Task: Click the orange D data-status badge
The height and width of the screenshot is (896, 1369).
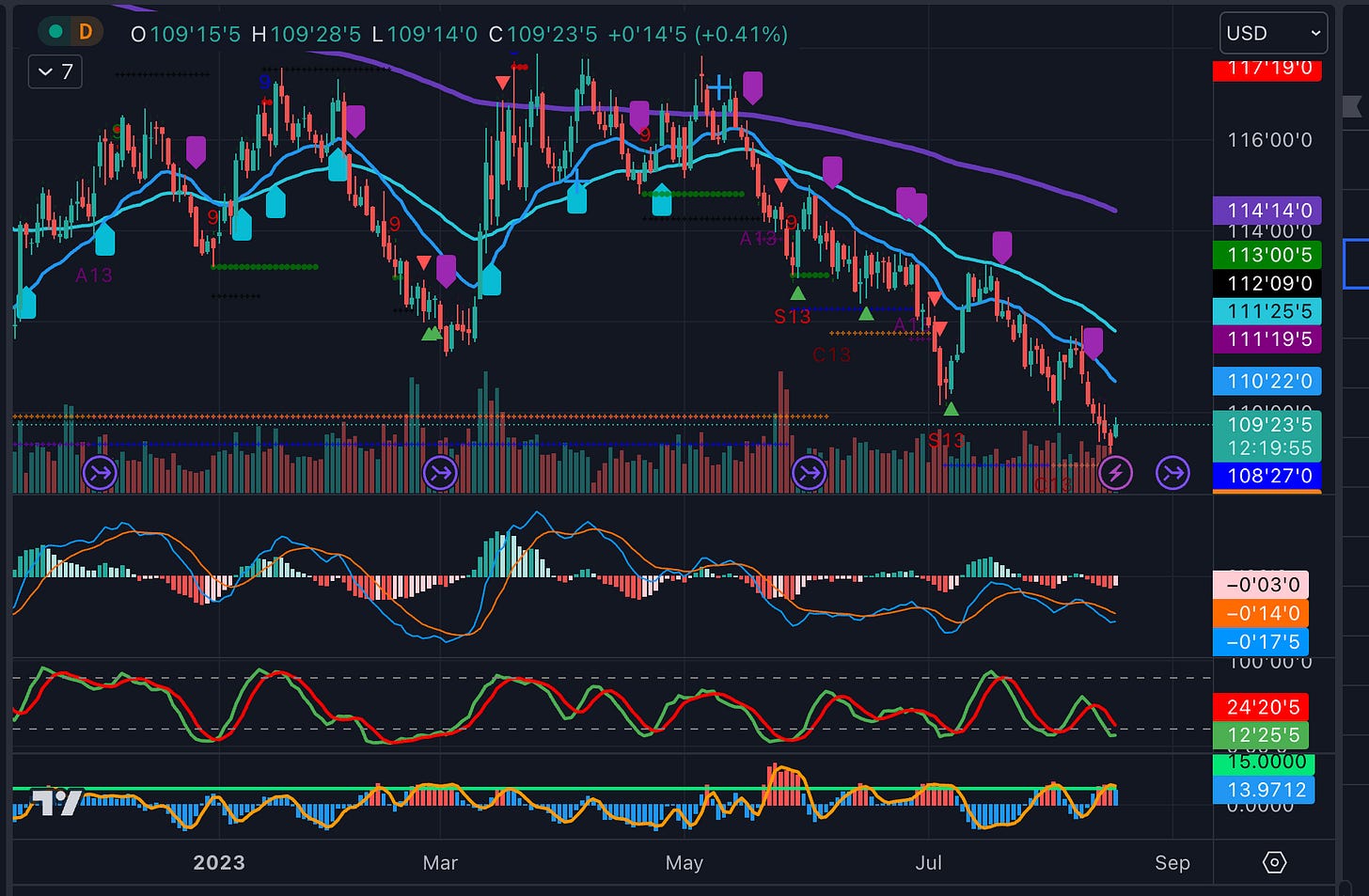Action: [86, 32]
